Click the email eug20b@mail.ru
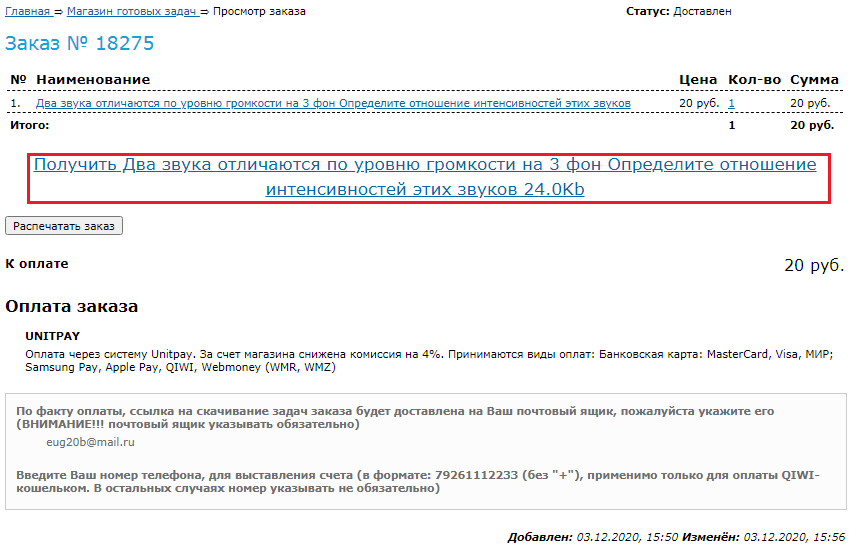This screenshot has height=555, width=857. tap(90, 442)
